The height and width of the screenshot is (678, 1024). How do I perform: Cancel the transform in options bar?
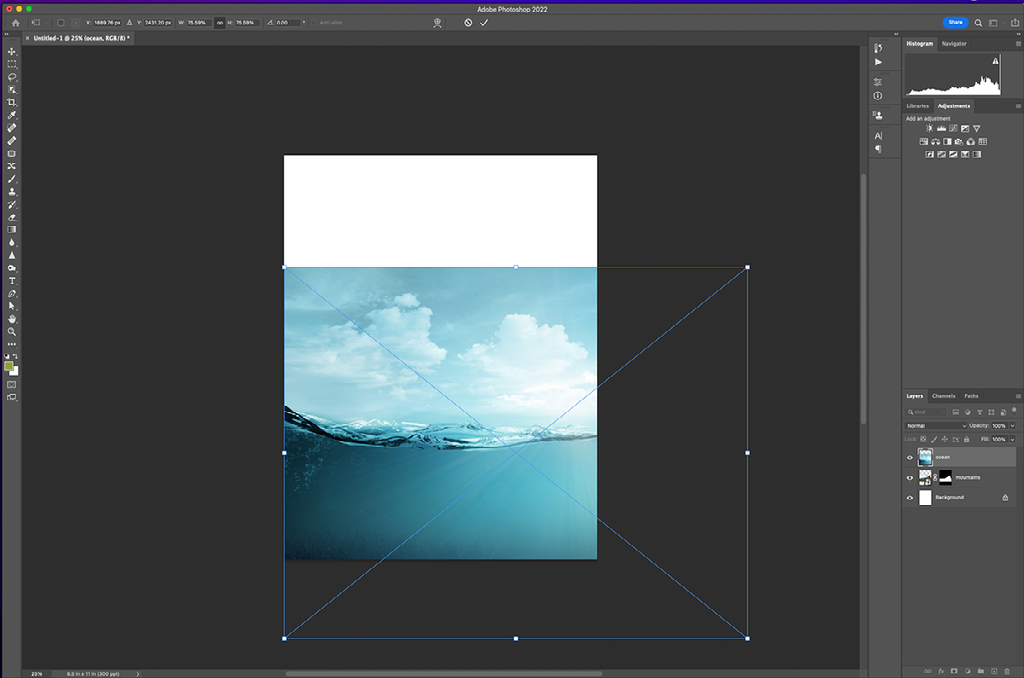coord(467,22)
